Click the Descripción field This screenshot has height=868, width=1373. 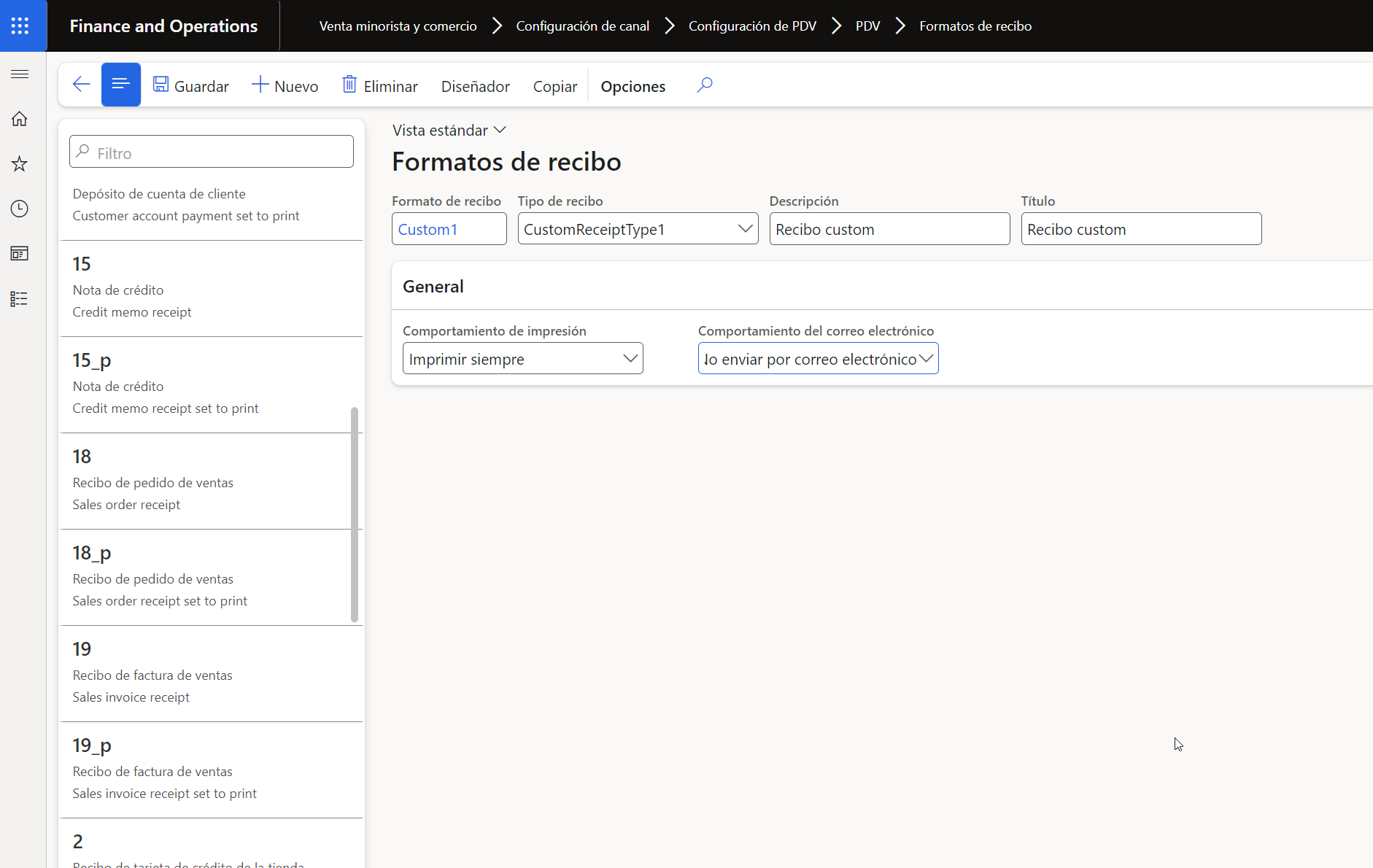[889, 229]
